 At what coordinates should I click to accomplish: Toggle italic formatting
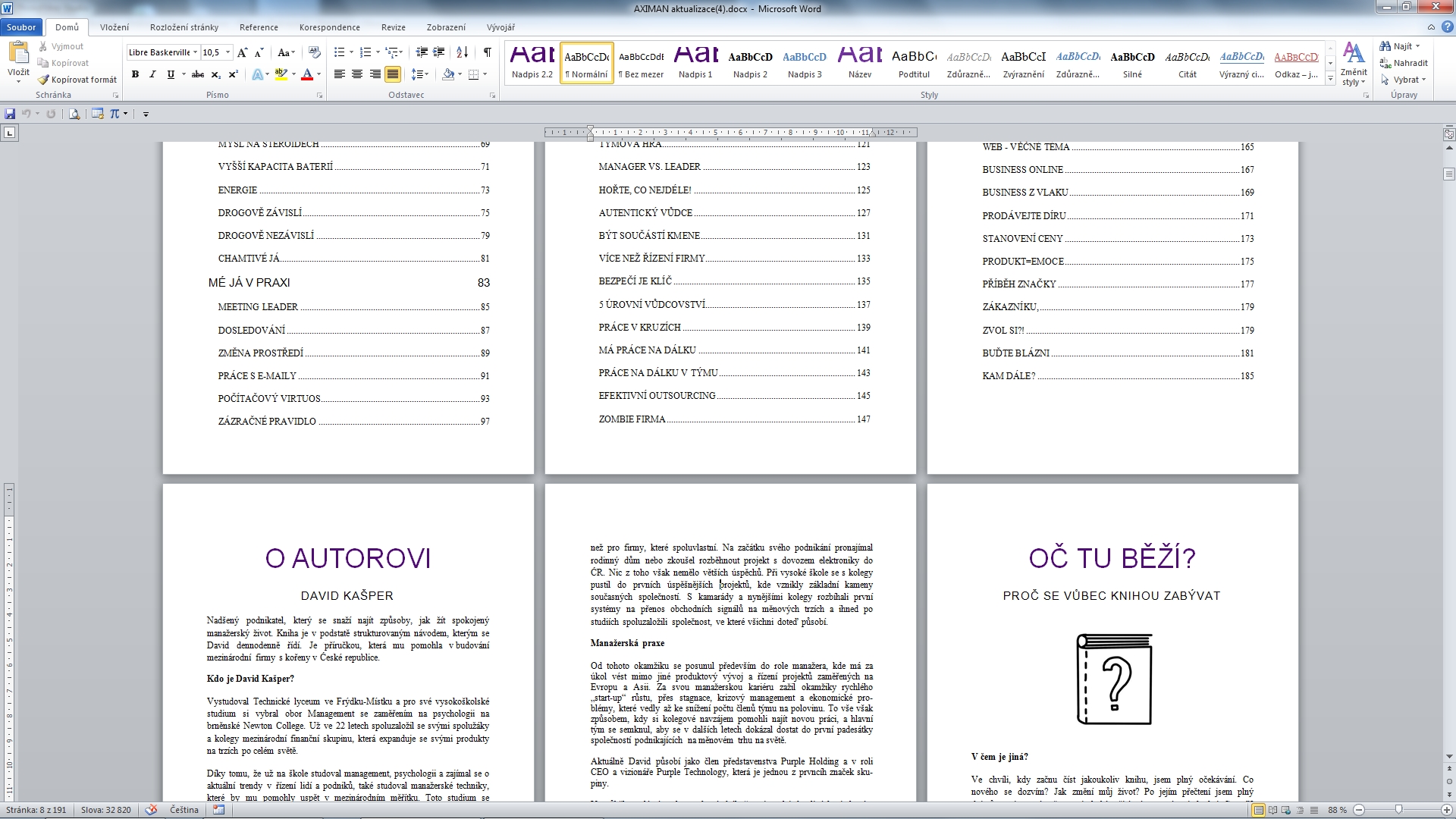point(152,74)
